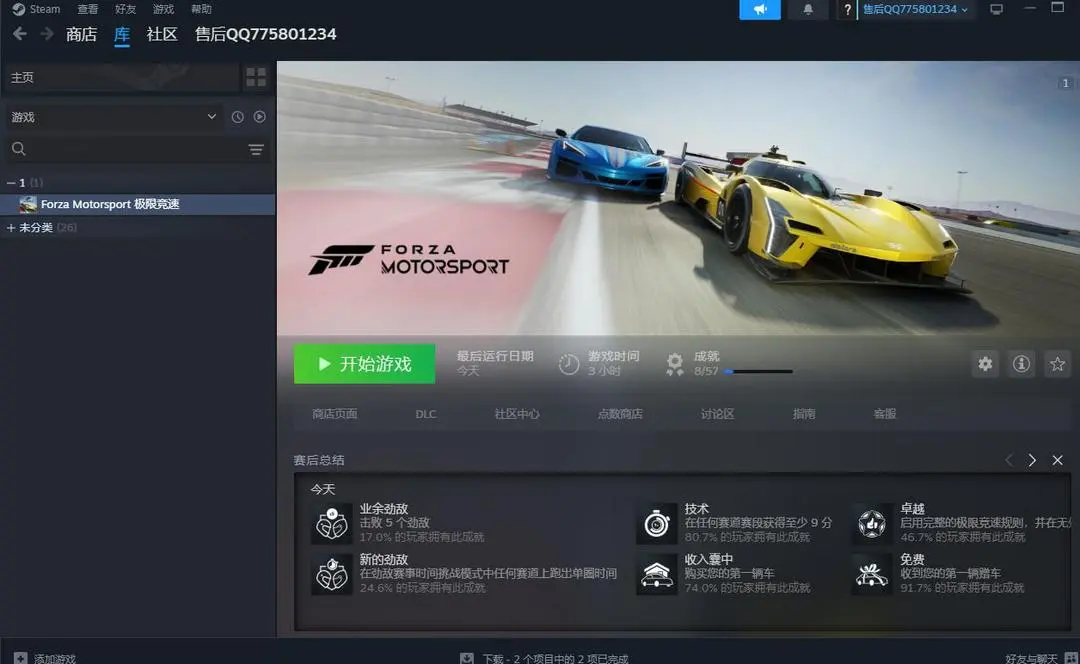Click the 主页 home button

coord(122,77)
